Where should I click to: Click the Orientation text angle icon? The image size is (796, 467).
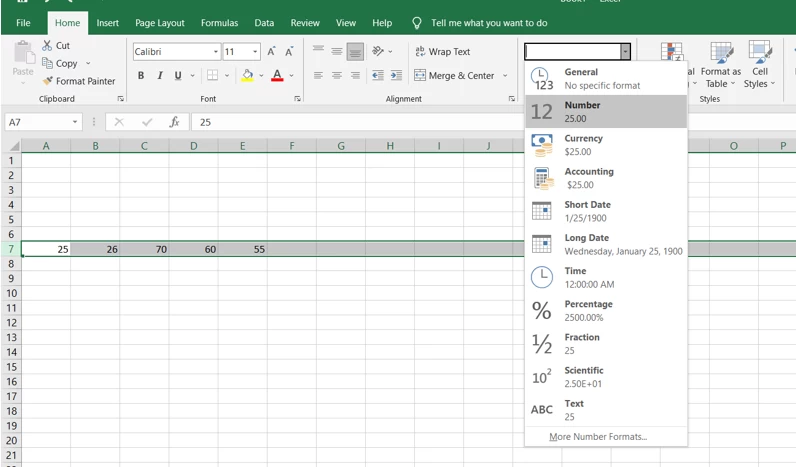pos(378,51)
